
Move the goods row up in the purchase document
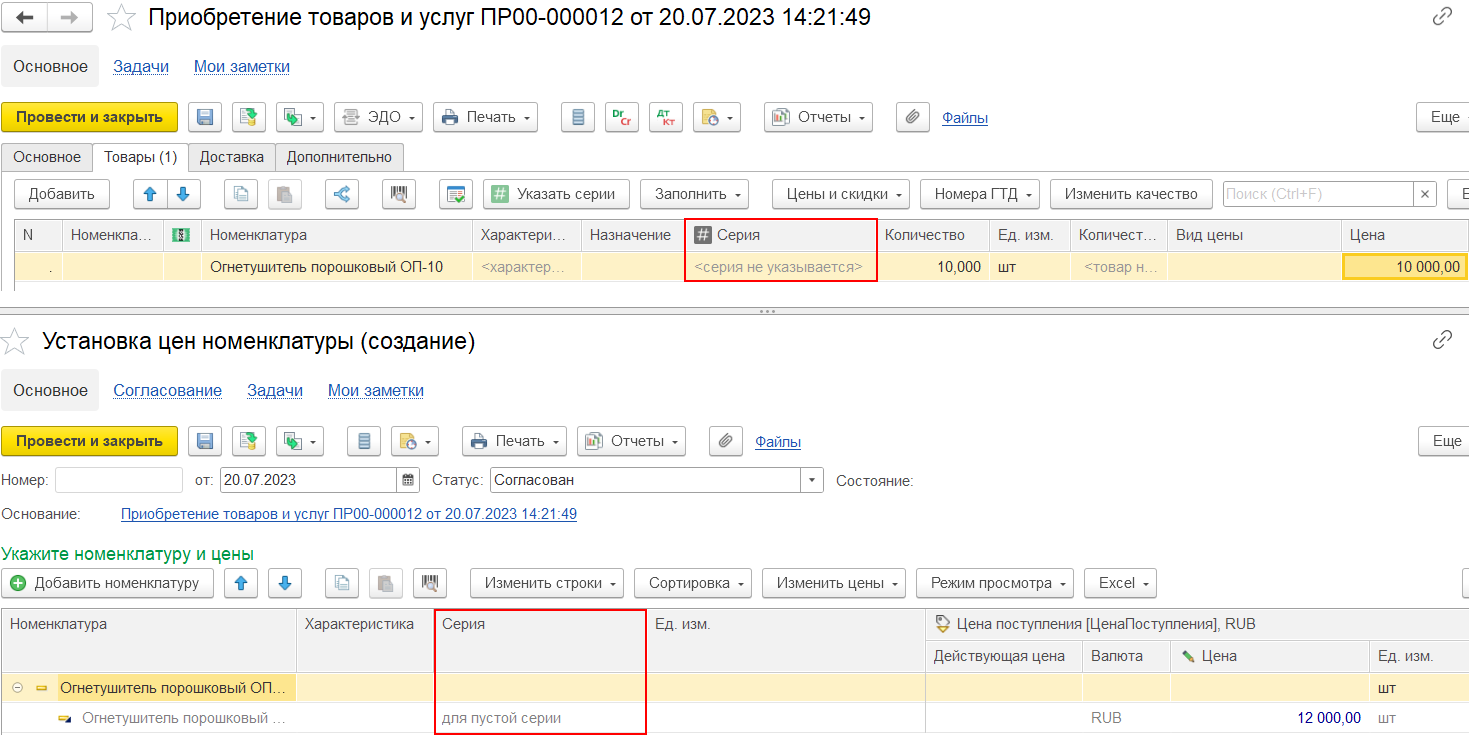[150, 194]
